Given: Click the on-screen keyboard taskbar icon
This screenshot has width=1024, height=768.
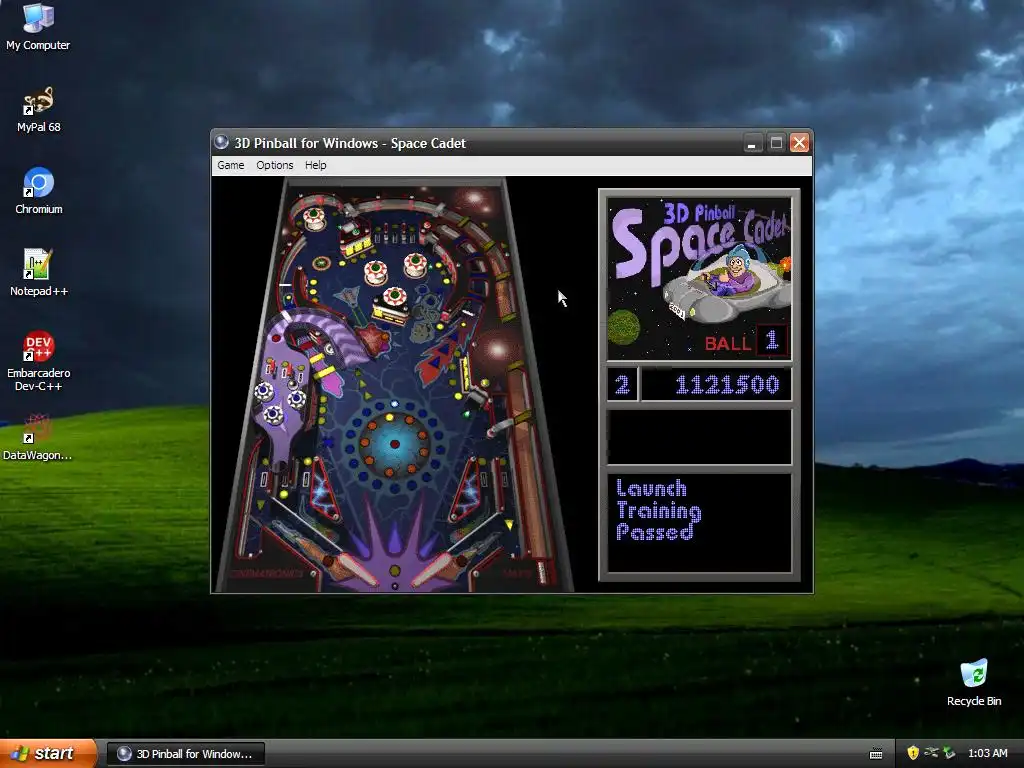Looking at the screenshot, I should [x=876, y=754].
